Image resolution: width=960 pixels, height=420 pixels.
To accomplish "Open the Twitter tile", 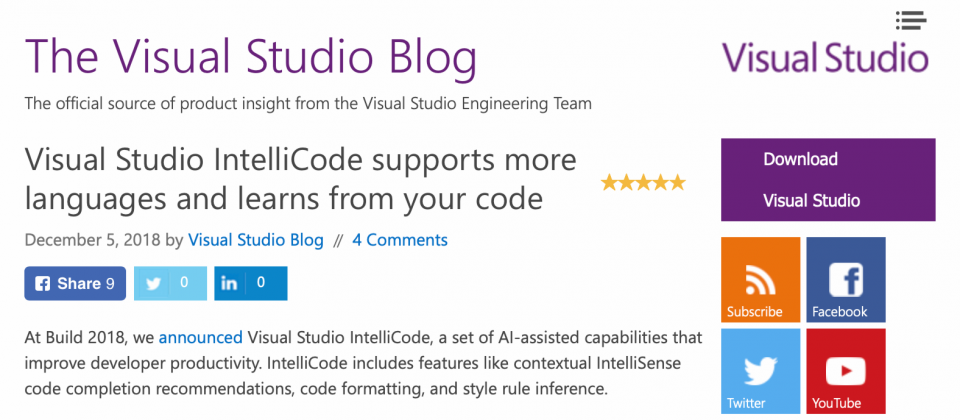I will point(760,371).
